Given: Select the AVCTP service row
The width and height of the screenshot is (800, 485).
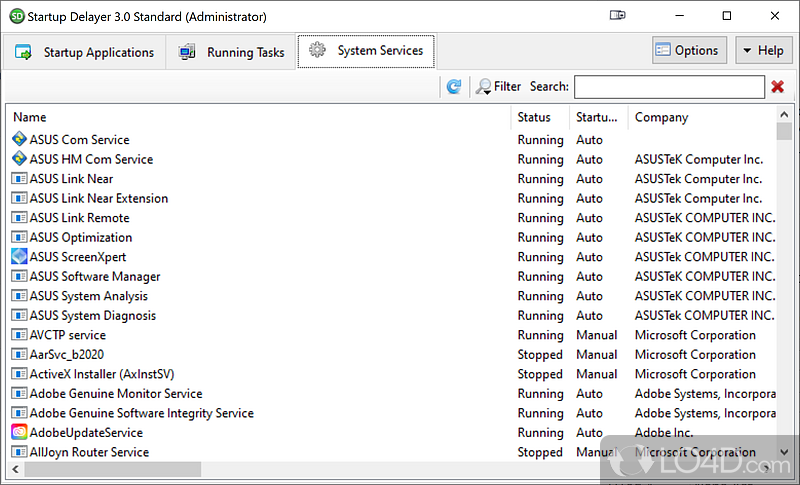Looking at the screenshot, I should pos(67,335).
